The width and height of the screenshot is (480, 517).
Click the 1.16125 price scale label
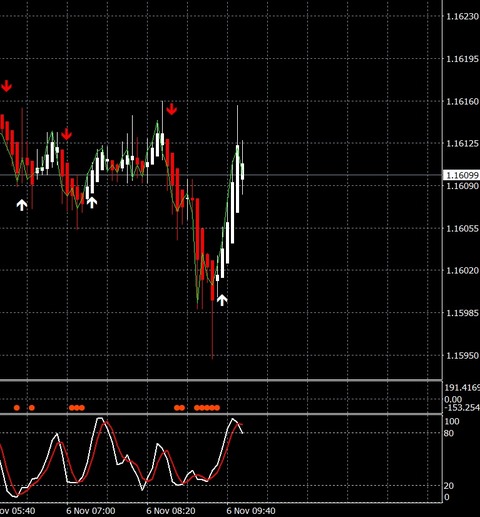(462, 144)
